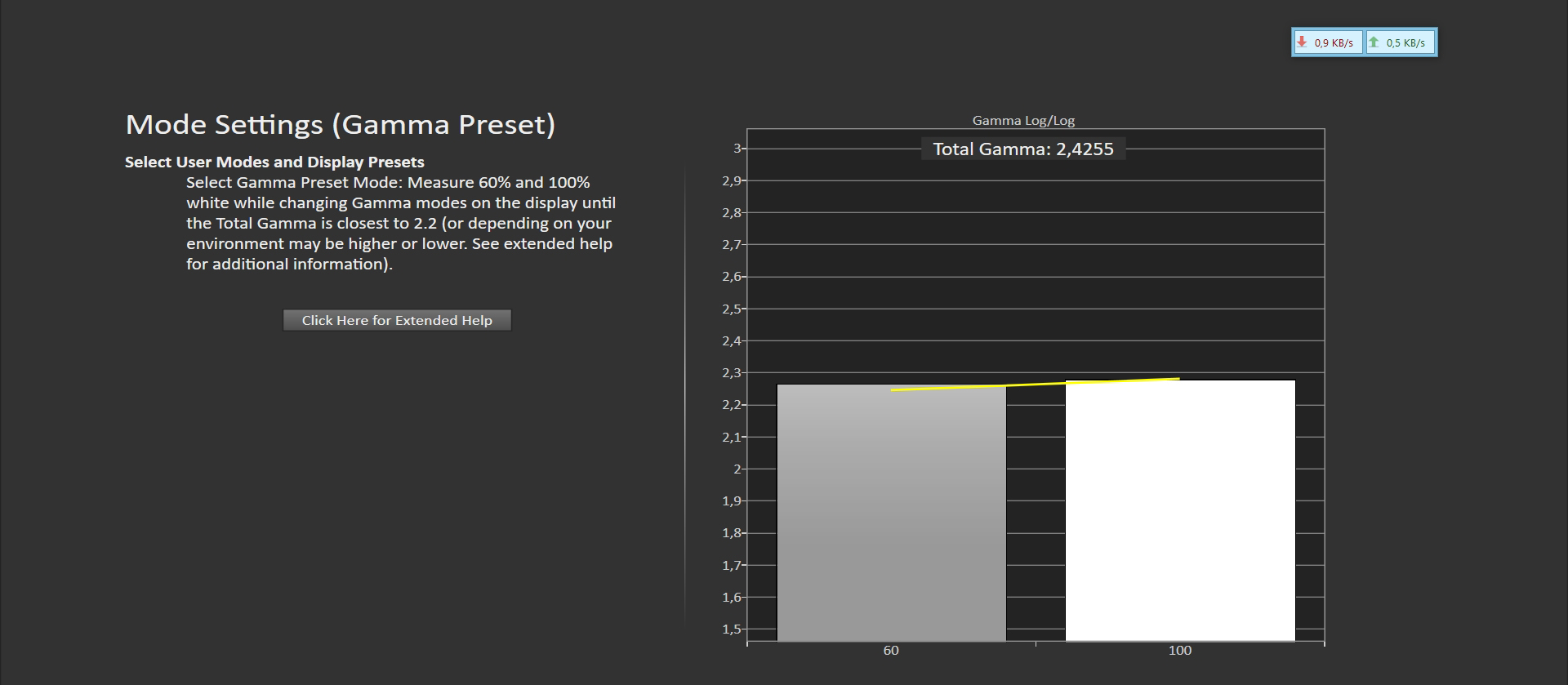Click the y-axis value 3
1568x685 pixels.
click(737, 149)
